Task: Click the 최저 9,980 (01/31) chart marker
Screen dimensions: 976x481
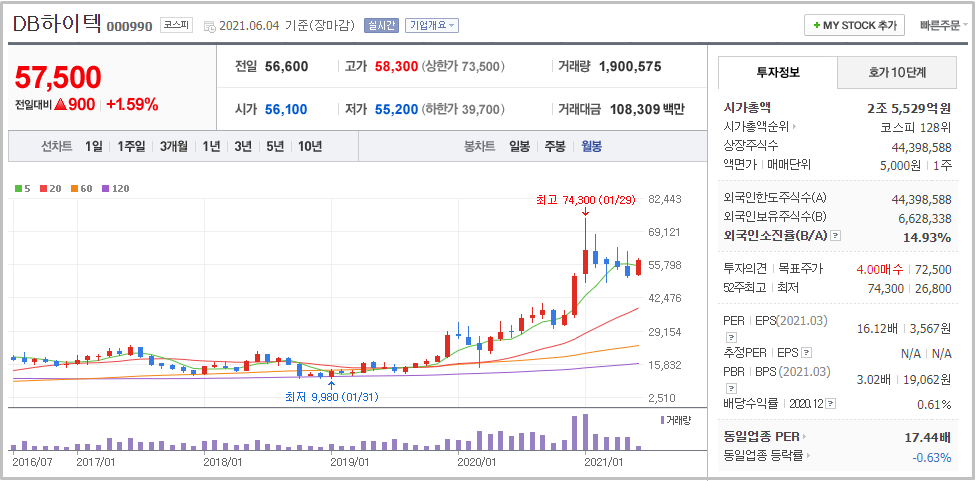Action: point(331,396)
